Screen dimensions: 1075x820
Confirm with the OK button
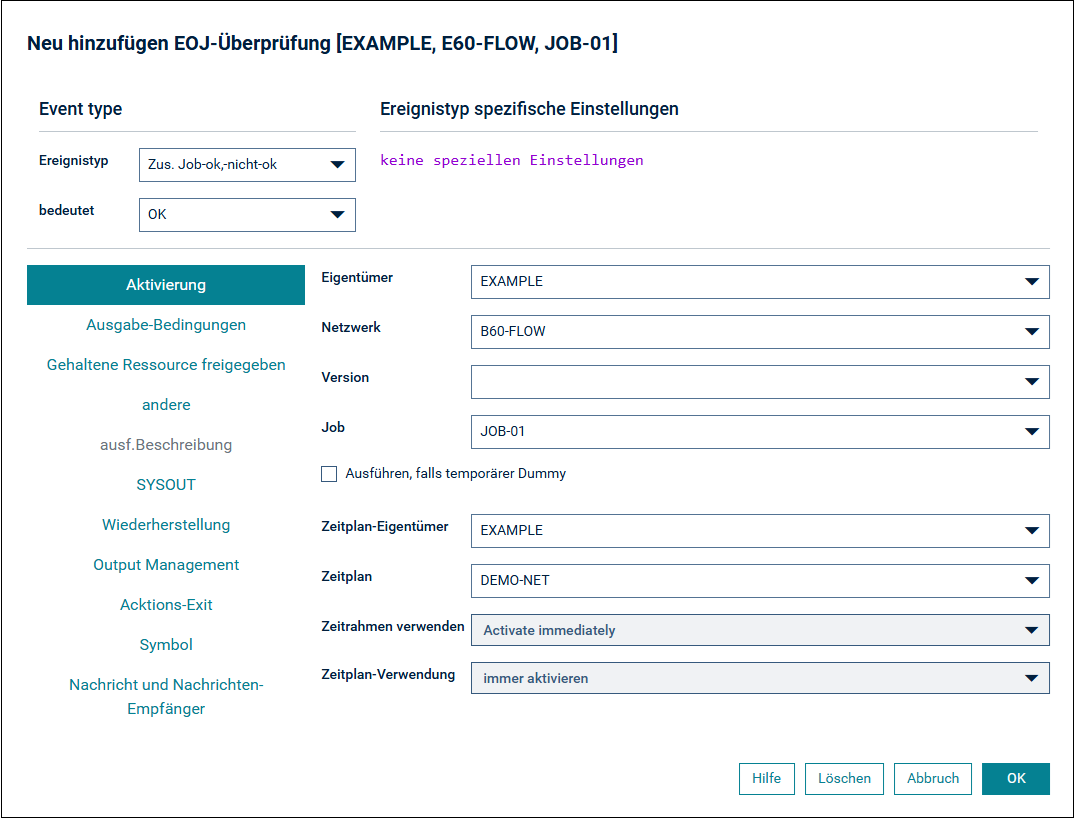coord(1015,779)
